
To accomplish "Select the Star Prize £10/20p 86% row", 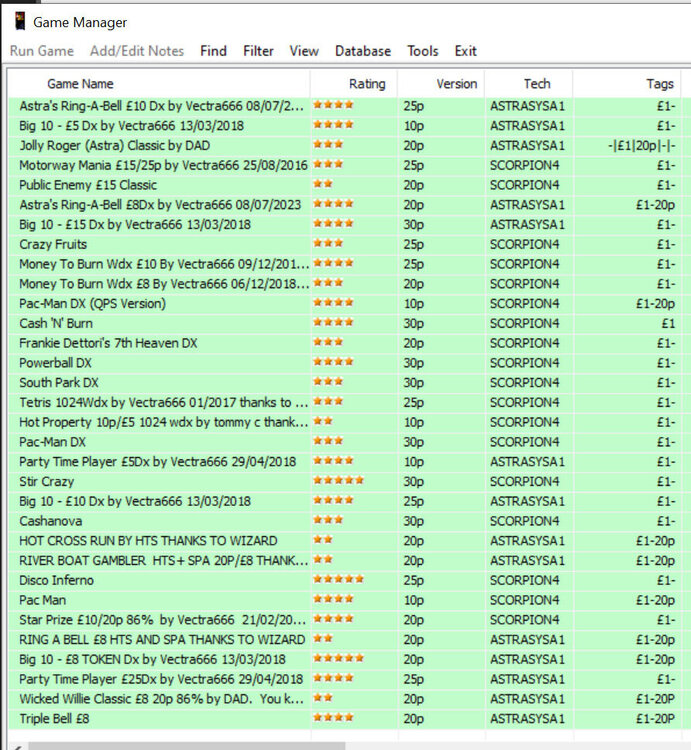I will click(349, 620).
